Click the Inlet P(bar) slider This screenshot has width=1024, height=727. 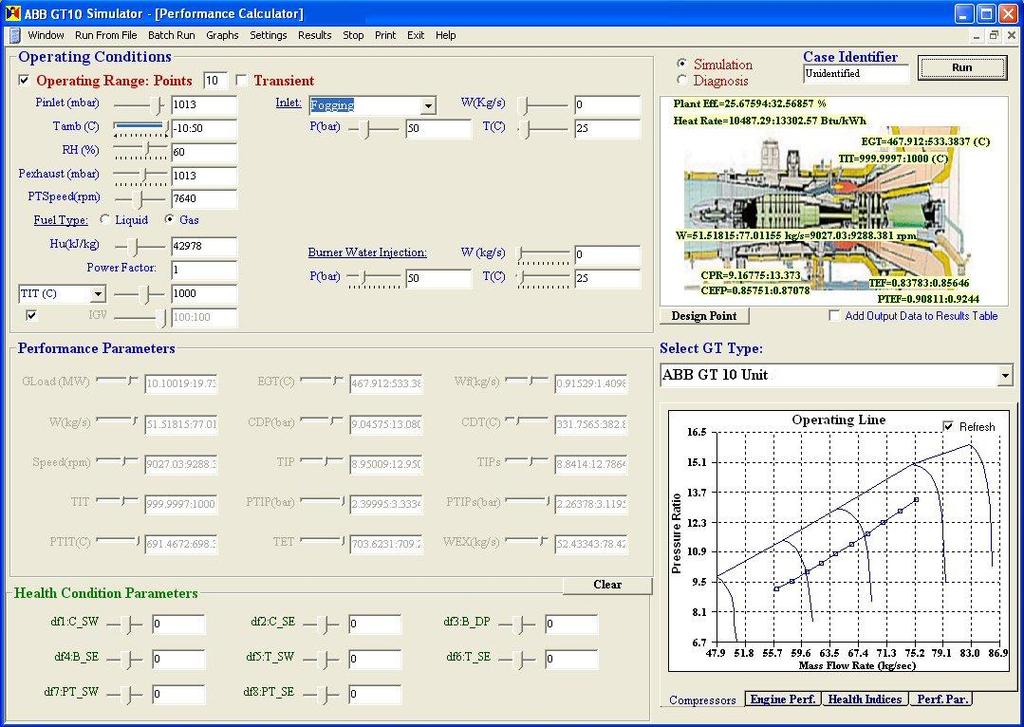pyautogui.click(x=373, y=128)
